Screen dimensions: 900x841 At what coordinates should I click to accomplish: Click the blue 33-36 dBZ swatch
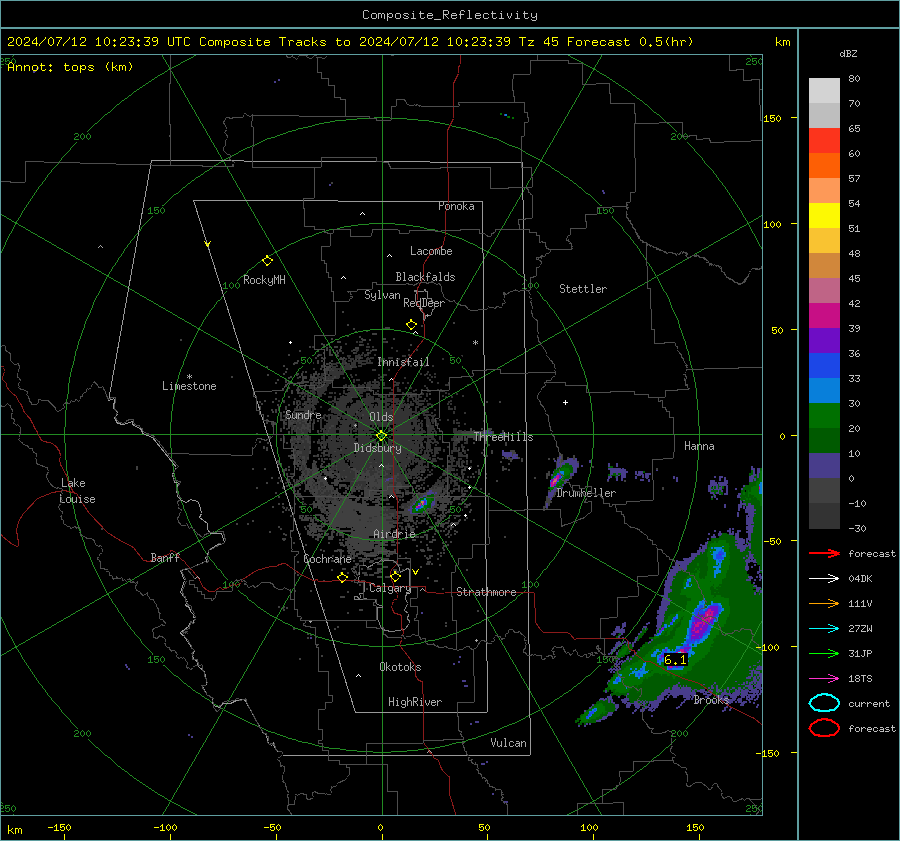(x=824, y=366)
